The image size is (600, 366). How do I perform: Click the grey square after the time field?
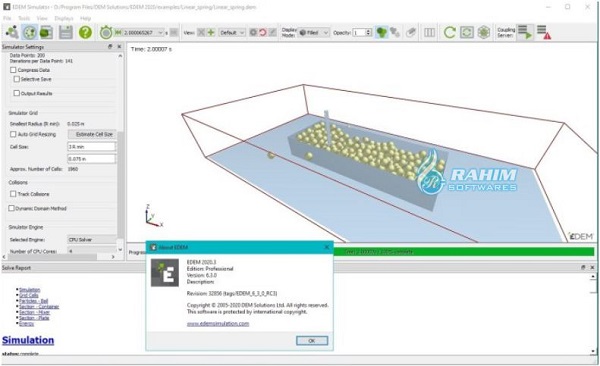click(174, 33)
